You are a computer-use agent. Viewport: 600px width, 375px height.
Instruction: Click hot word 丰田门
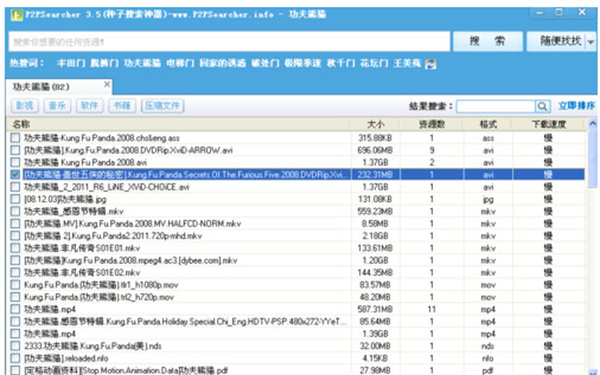click(71, 63)
